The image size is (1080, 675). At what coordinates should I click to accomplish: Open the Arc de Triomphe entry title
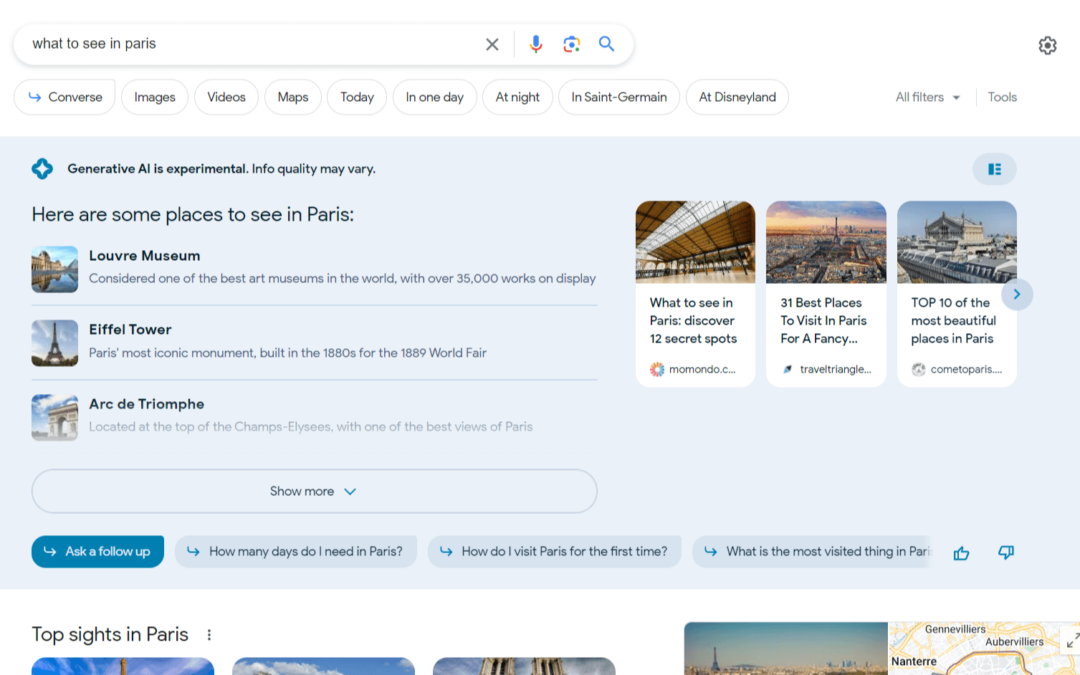(x=147, y=404)
